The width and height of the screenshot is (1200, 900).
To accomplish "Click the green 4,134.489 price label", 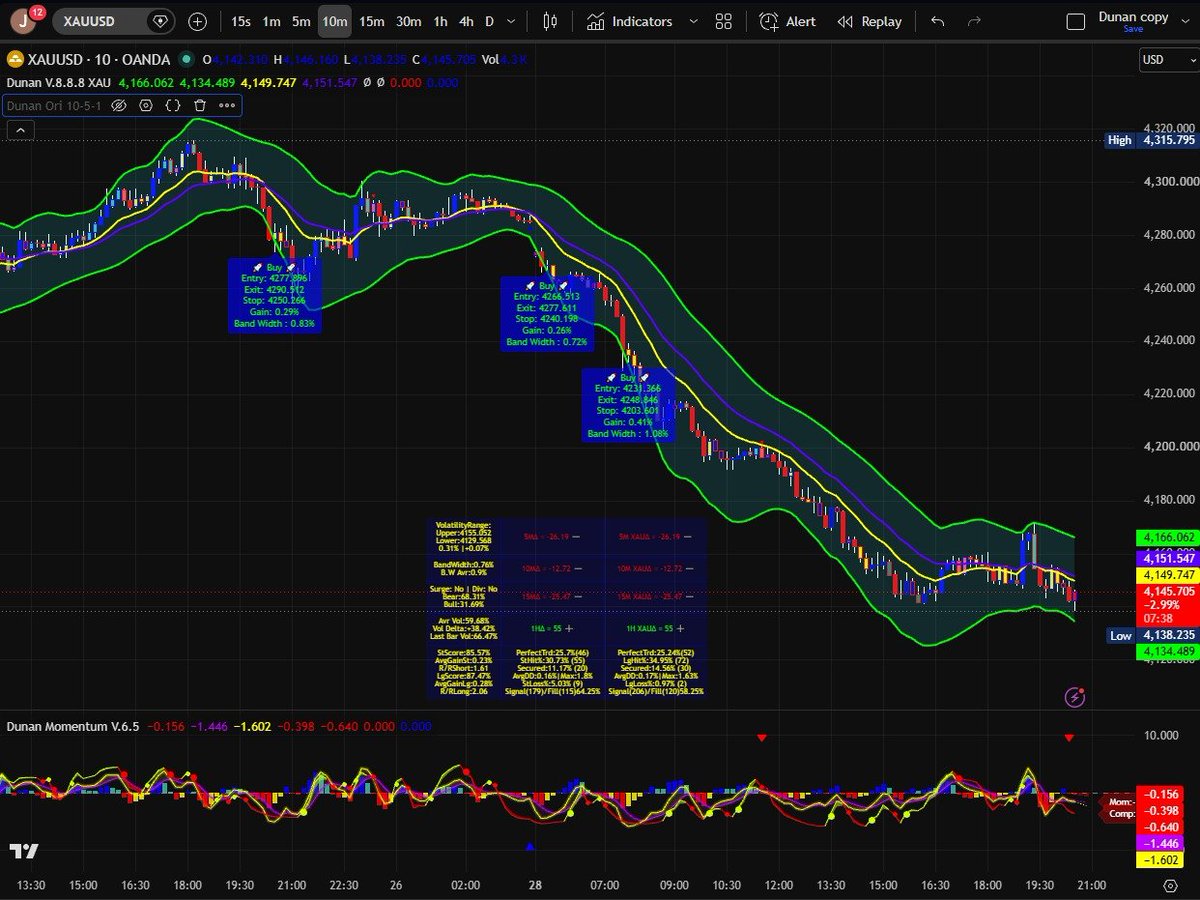I will (x=1168, y=651).
